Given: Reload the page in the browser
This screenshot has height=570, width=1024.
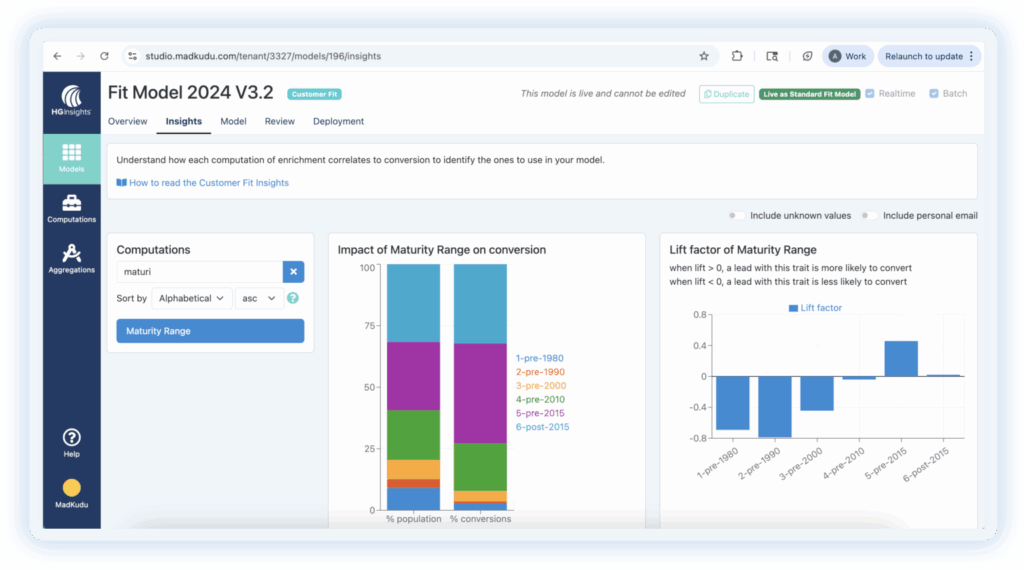Looking at the screenshot, I should click(104, 57).
